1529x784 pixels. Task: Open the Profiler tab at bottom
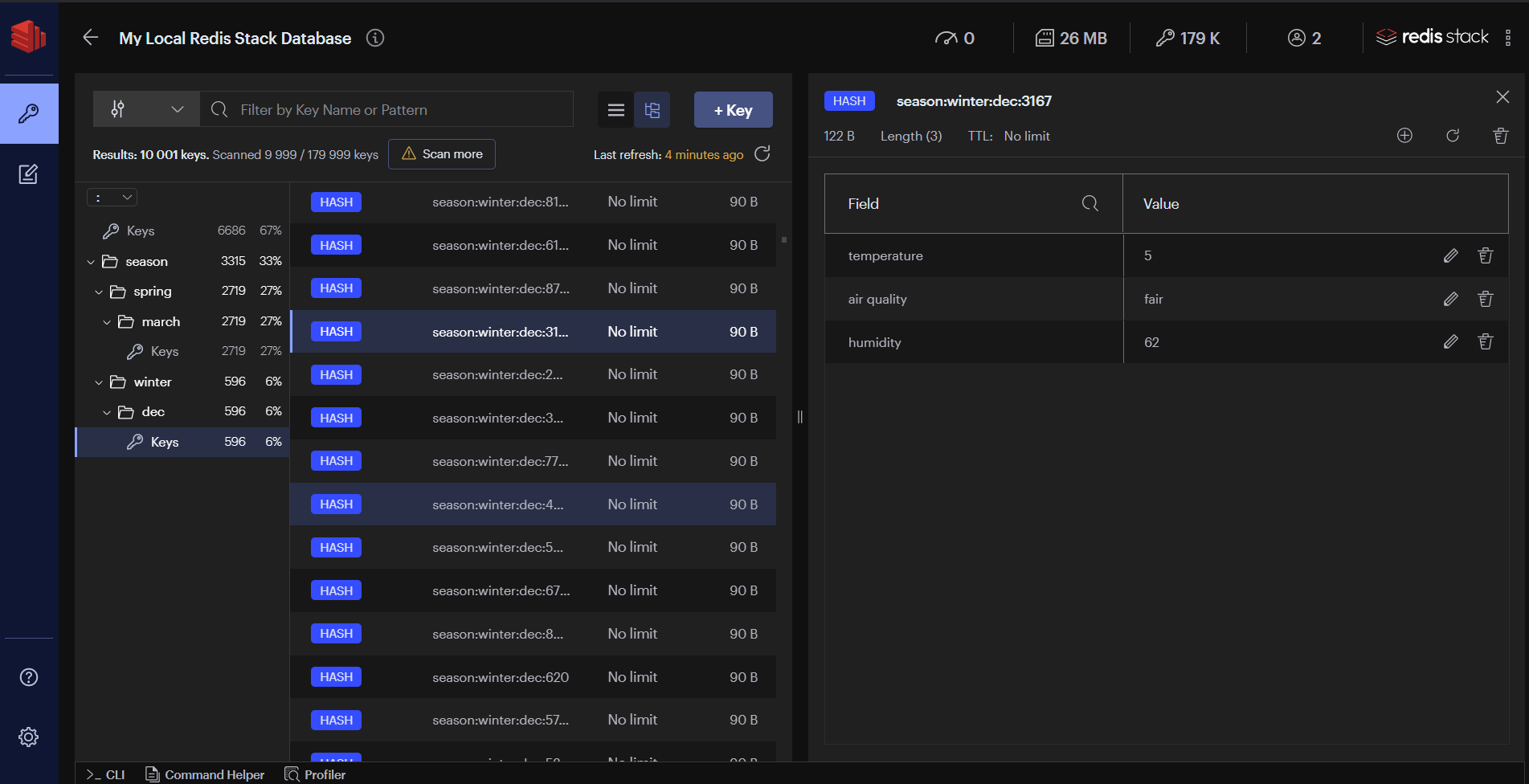click(x=316, y=774)
